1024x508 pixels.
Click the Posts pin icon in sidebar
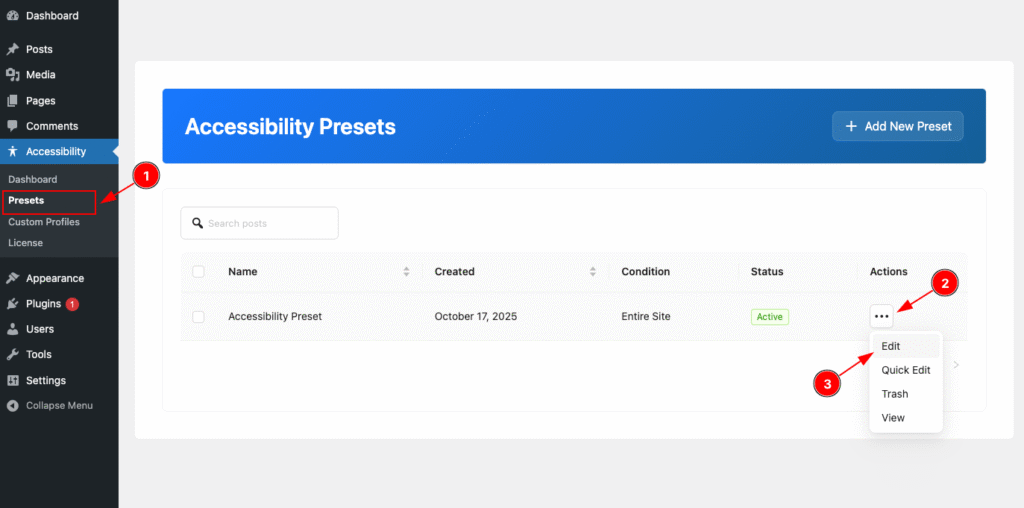[x=12, y=49]
